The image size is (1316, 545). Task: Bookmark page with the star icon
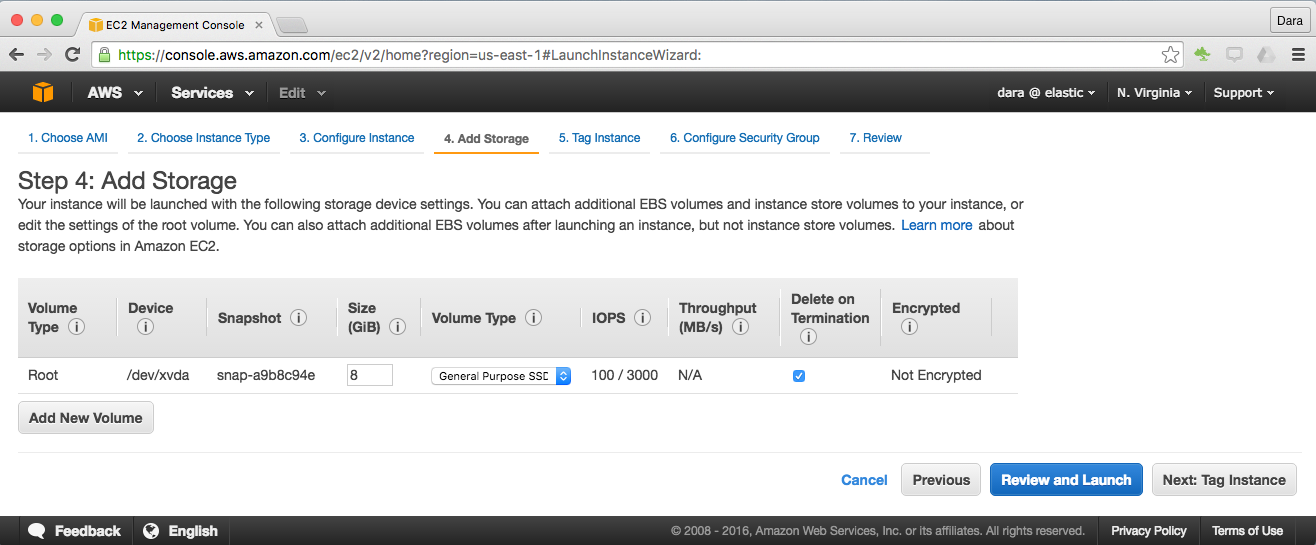click(x=1170, y=55)
